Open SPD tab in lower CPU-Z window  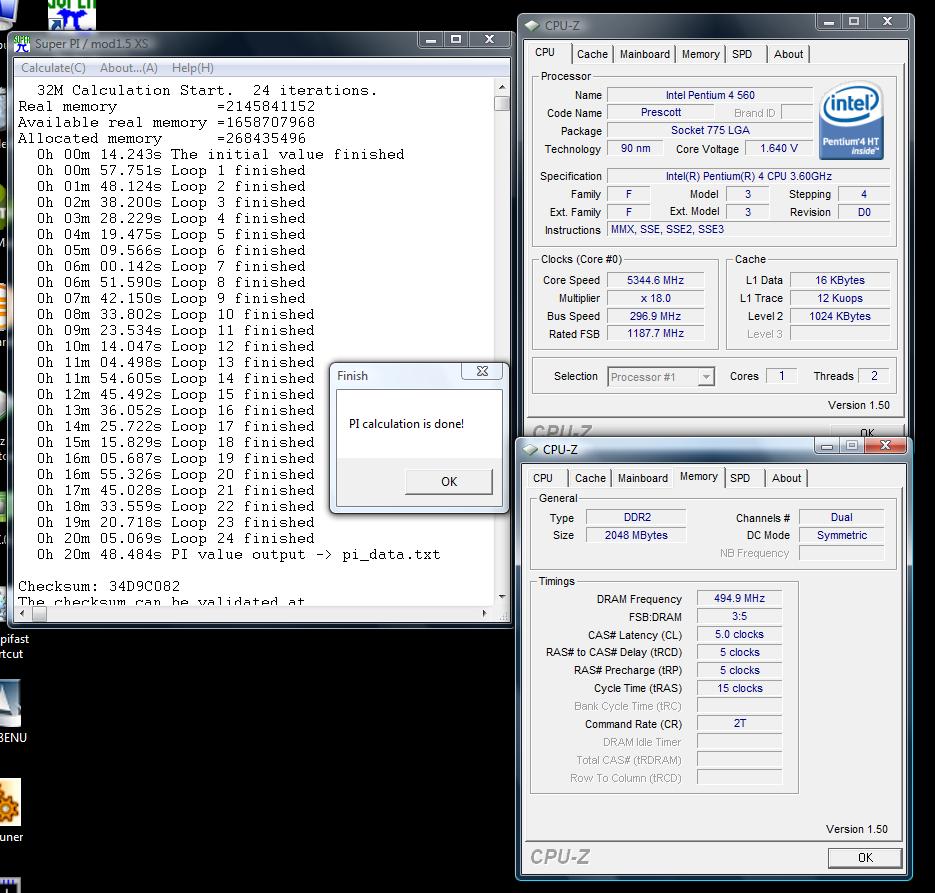(x=740, y=478)
